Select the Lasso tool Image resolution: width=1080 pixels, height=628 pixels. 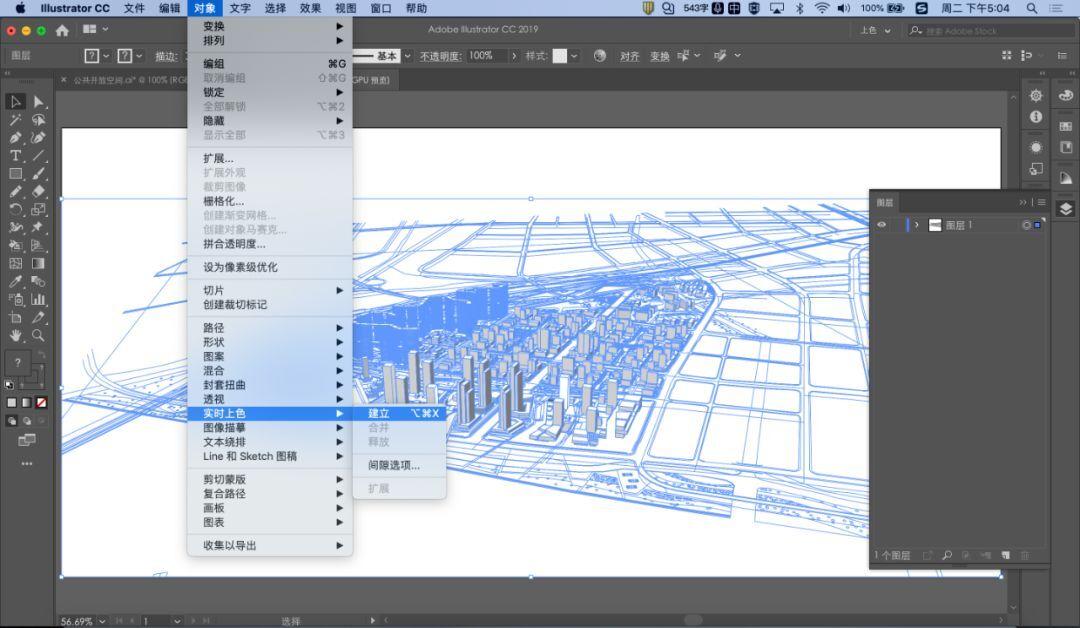(39, 120)
